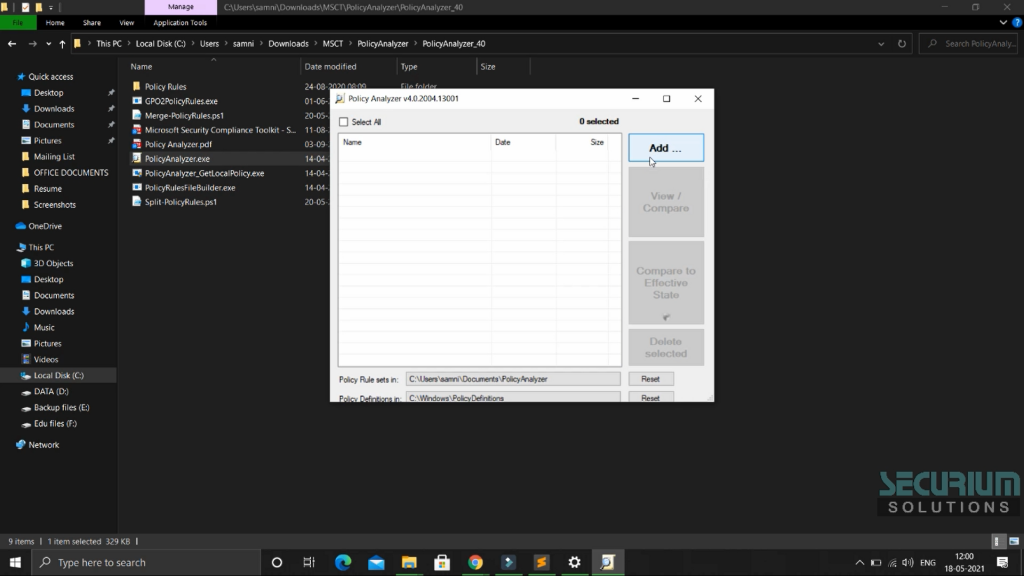Open Edu files (F:) drive
Image resolution: width=1024 pixels, height=576 pixels.
click(55, 423)
